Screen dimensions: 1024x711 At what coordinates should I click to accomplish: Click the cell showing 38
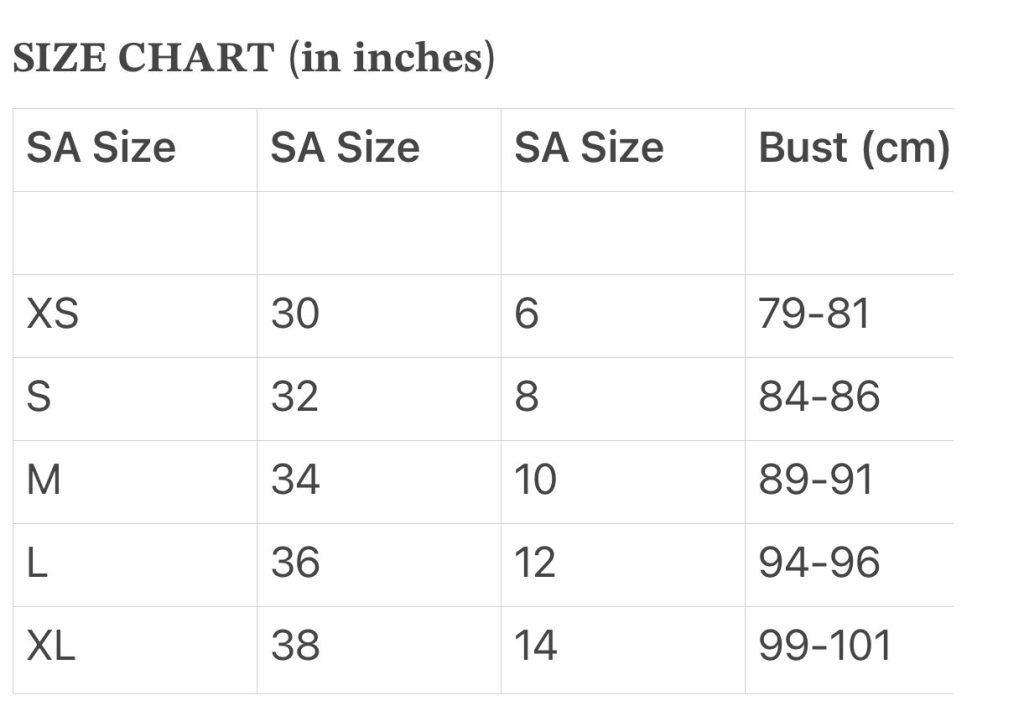(x=295, y=646)
